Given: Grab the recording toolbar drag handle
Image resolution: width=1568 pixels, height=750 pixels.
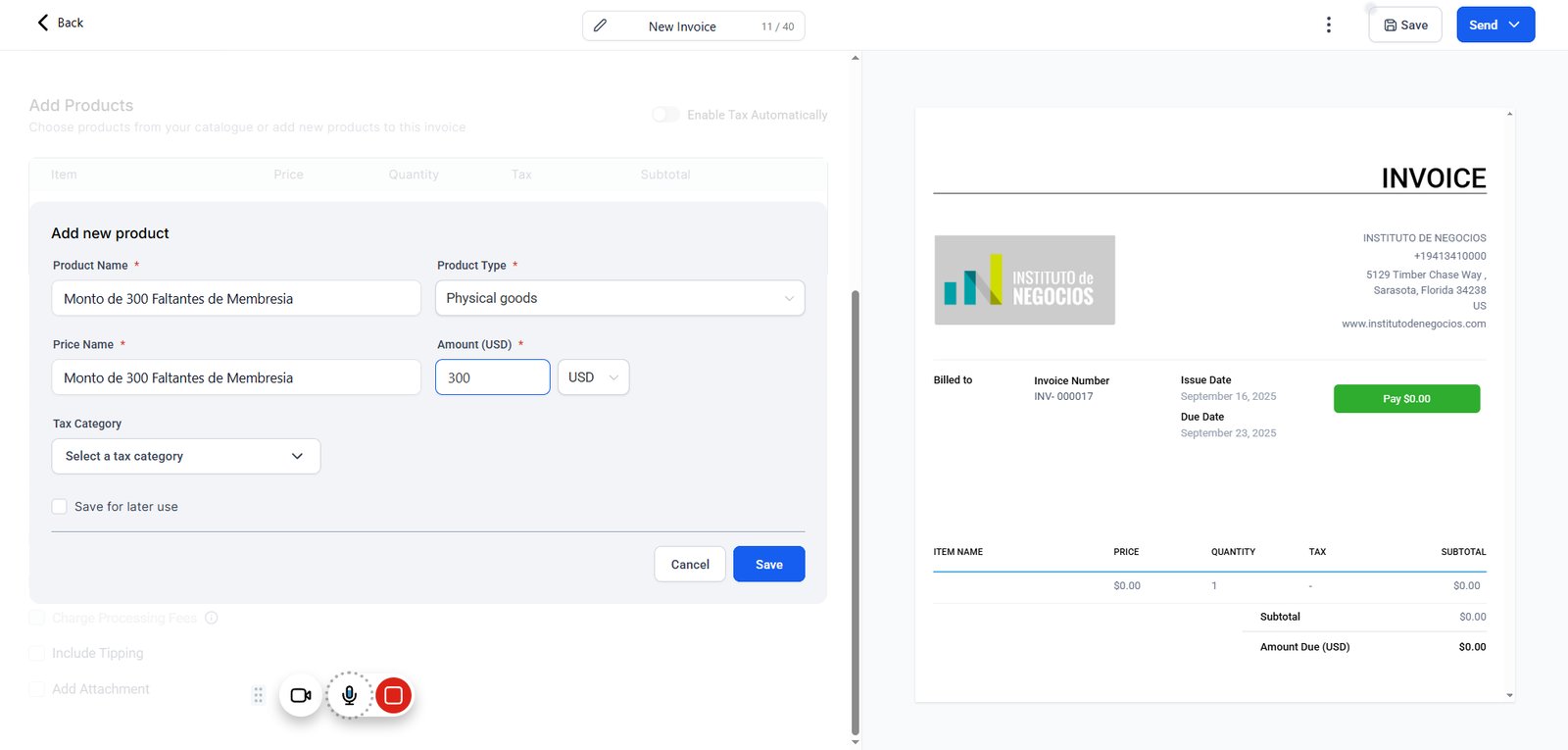Looking at the screenshot, I should (x=259, y=695).
